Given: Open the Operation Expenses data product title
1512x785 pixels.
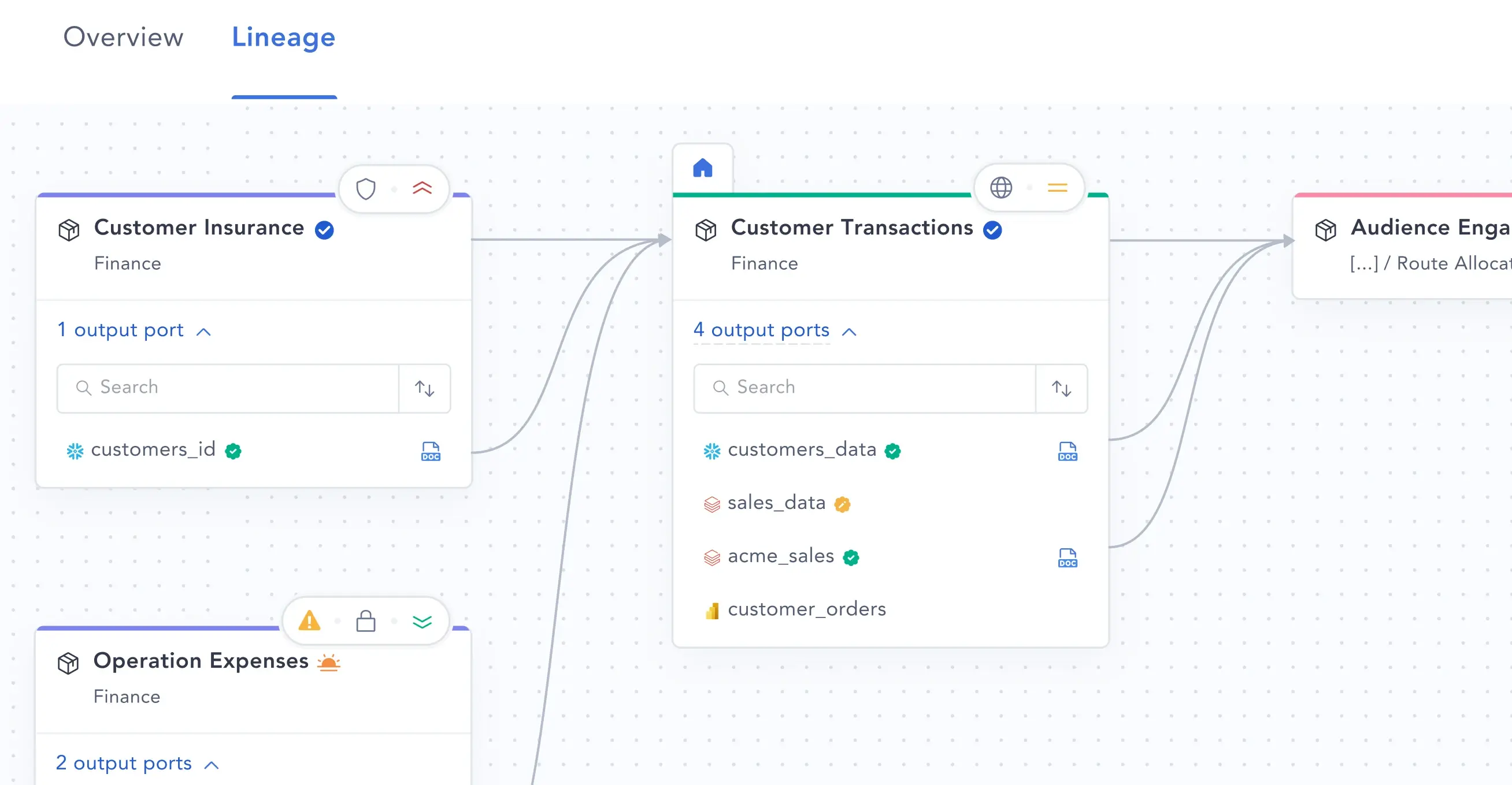Looking at the screenshot, I should click(x=201, y=661).
